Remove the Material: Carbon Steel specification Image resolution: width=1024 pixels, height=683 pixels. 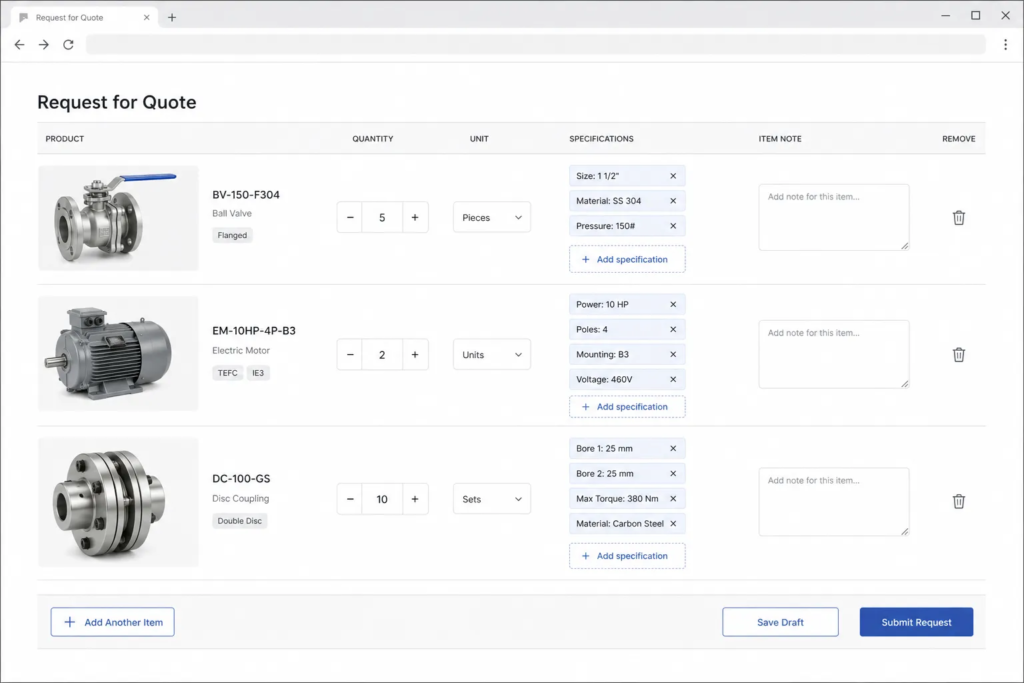[x=673, y=524]
